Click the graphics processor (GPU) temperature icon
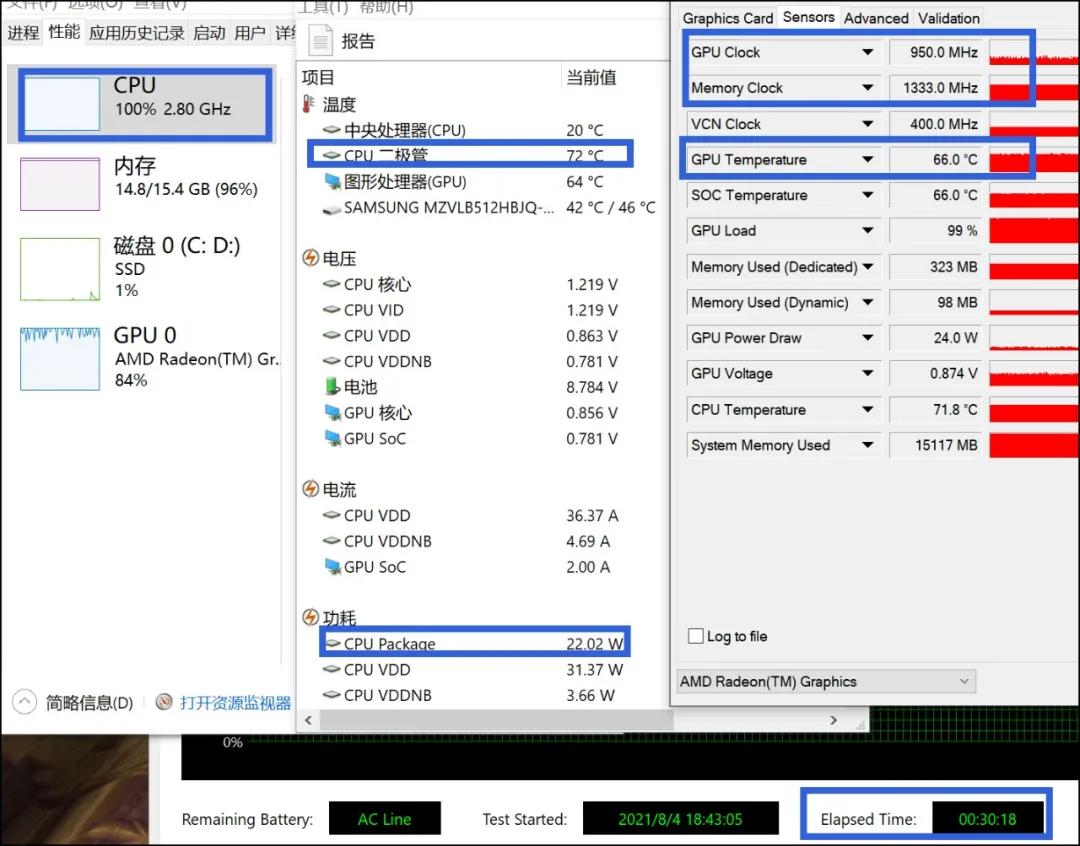Viewport: 1080px width, 846px height. 332,182
